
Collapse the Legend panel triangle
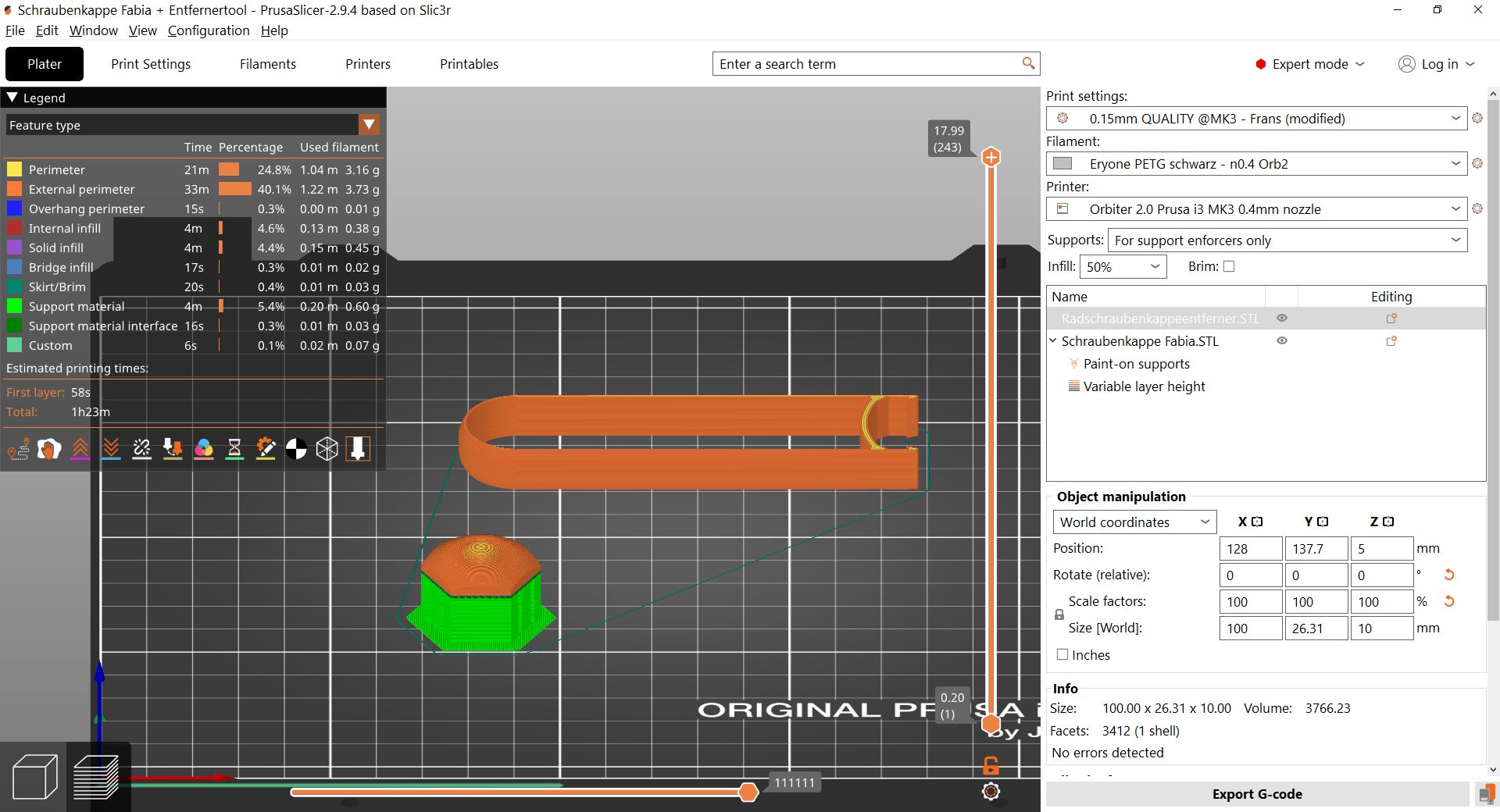point(12,98)
